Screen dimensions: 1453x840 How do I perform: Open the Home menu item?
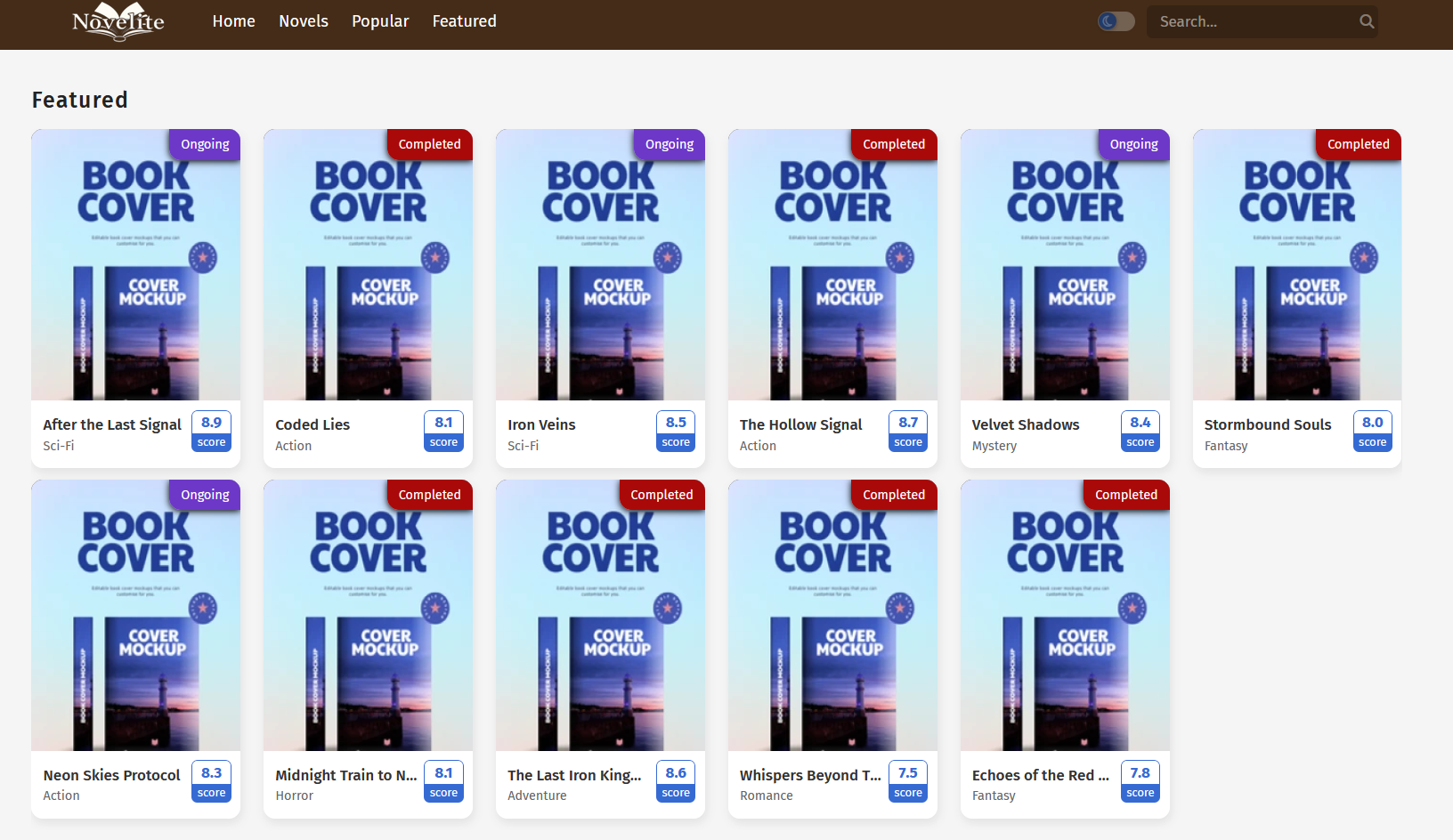pos(233,21)
